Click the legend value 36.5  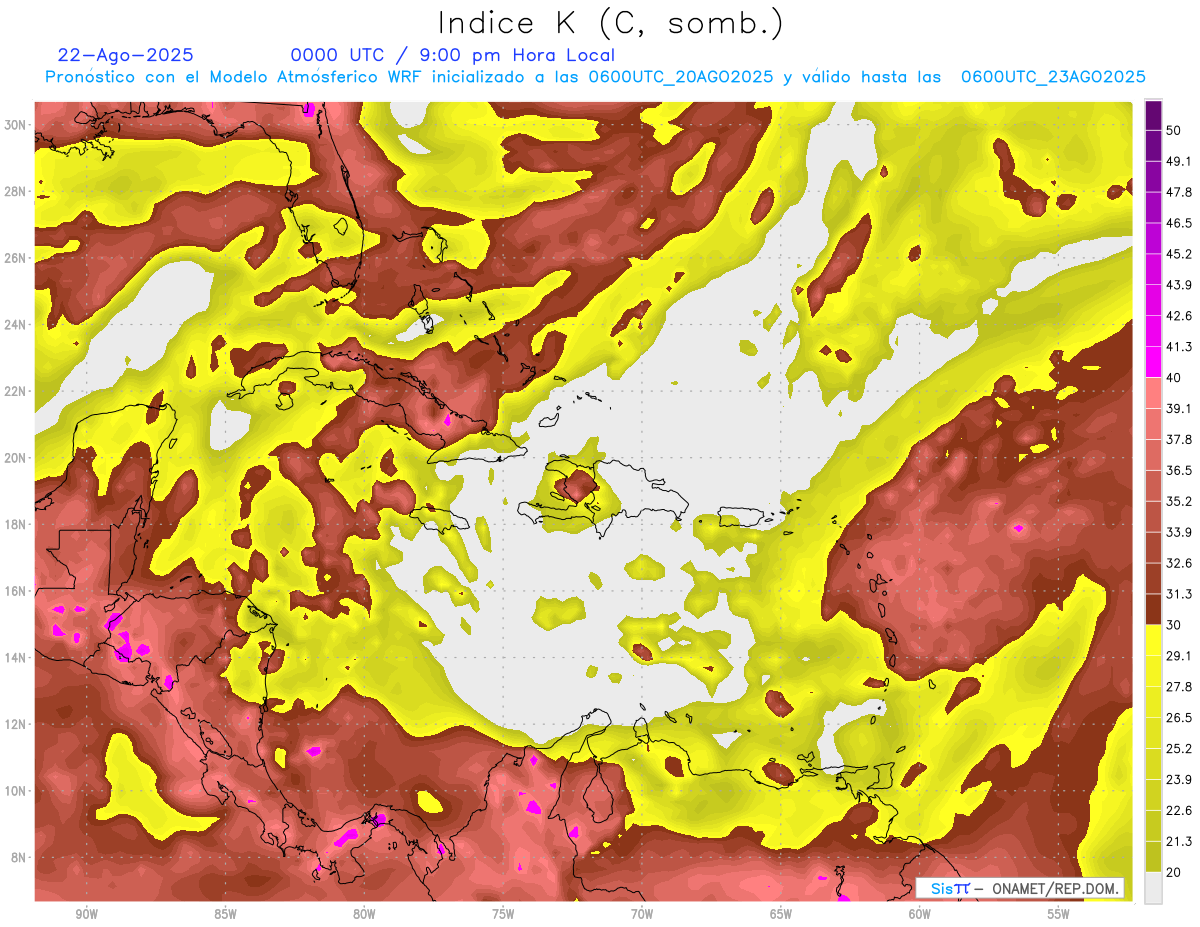pyautogui.click(x=1179, y=470)
